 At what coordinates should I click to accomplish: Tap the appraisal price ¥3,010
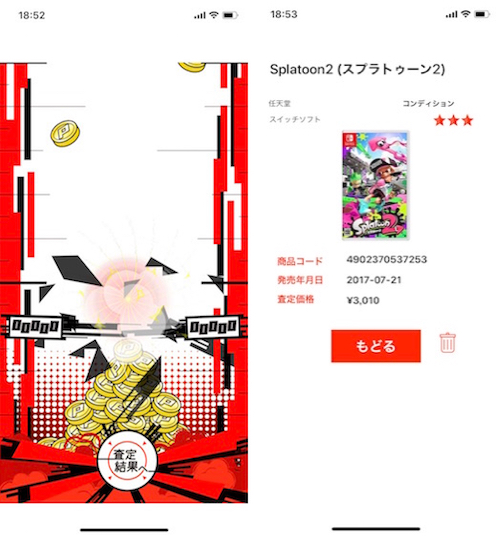pyautogui.click(x=363, y=300)
